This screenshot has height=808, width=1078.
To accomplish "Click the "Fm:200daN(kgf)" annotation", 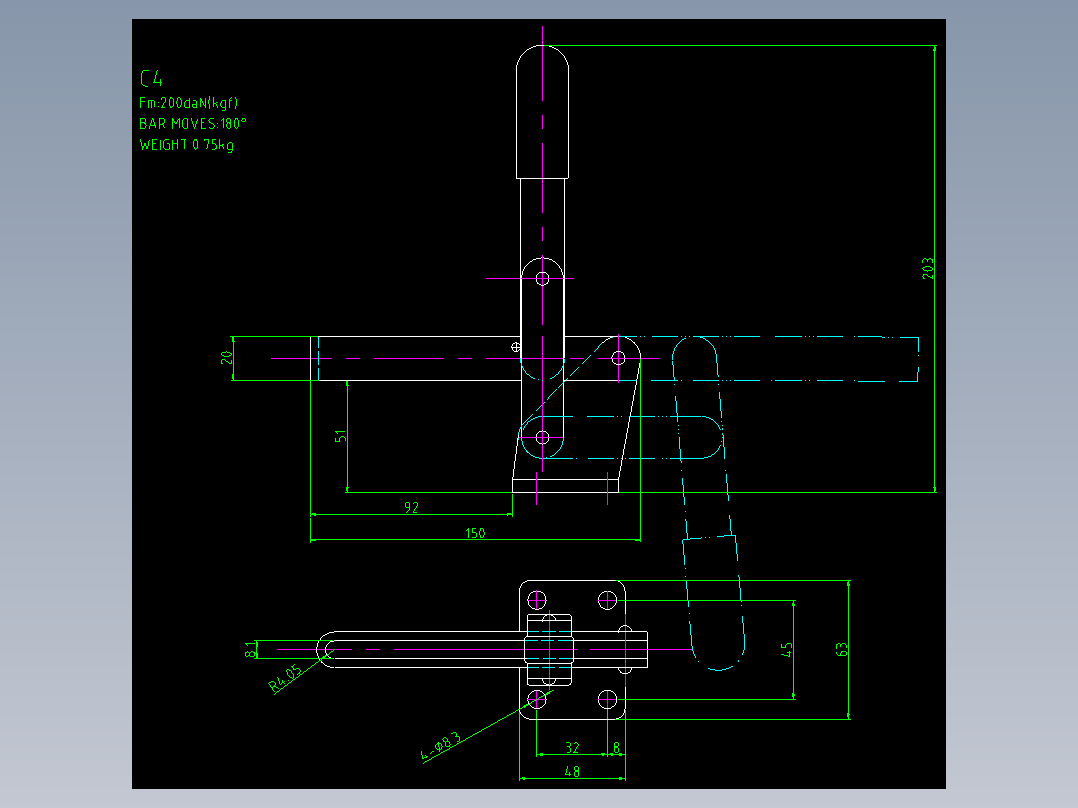I will [x=188, y=103].
